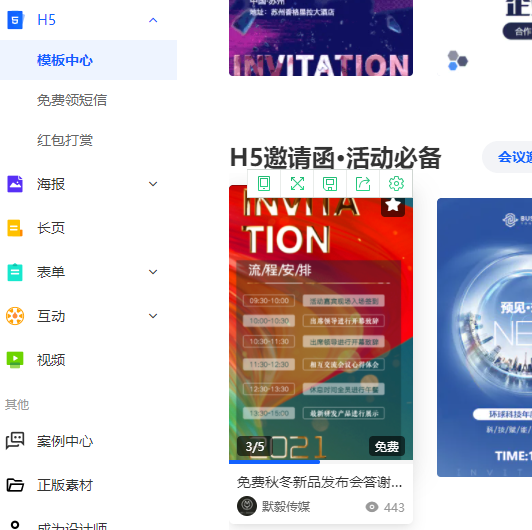Click the hexagon logo icon
The height and width of the screenshot is (530, 532).
pos(457,61)
